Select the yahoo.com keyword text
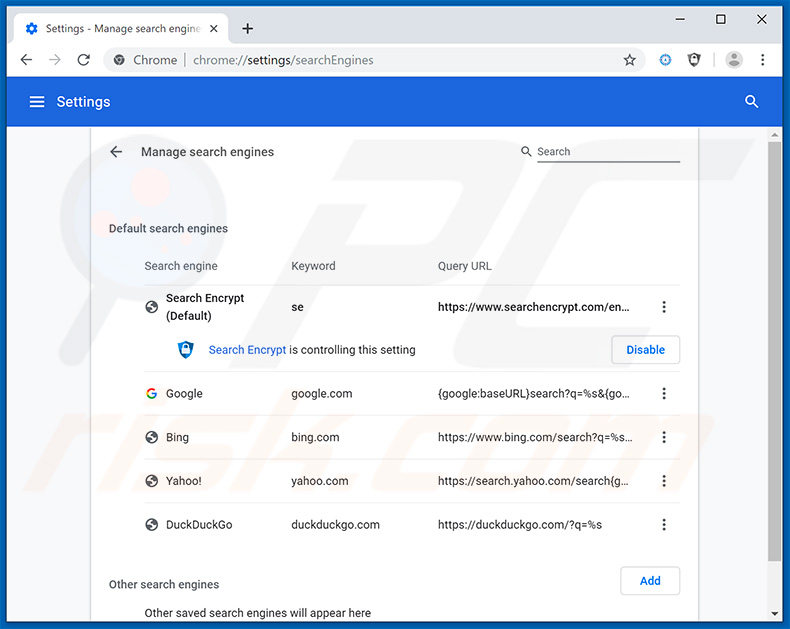The height and width of the screenshot is (629, 790). [x=319, y=481]
